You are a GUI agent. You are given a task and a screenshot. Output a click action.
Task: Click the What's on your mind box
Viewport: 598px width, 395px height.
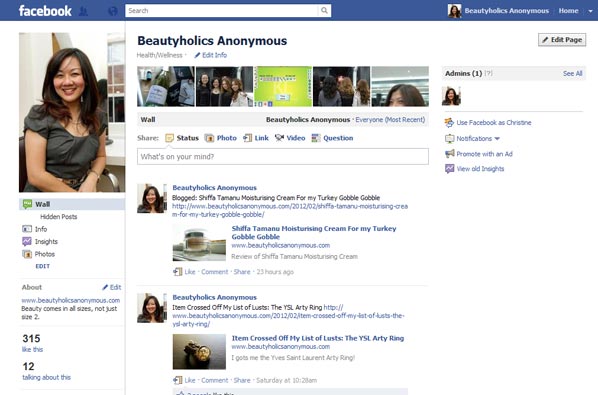(283, 157)
